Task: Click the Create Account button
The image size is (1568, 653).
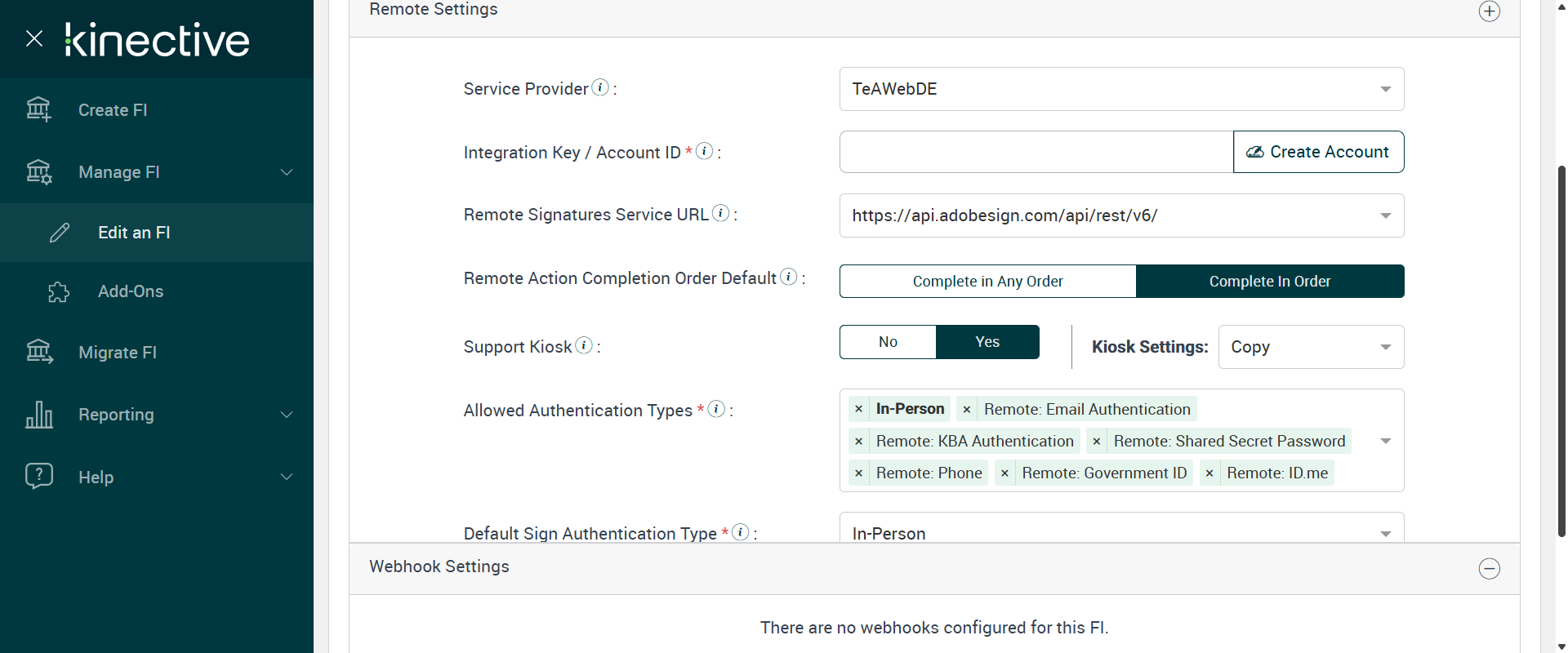Action: click(1318, 152)
